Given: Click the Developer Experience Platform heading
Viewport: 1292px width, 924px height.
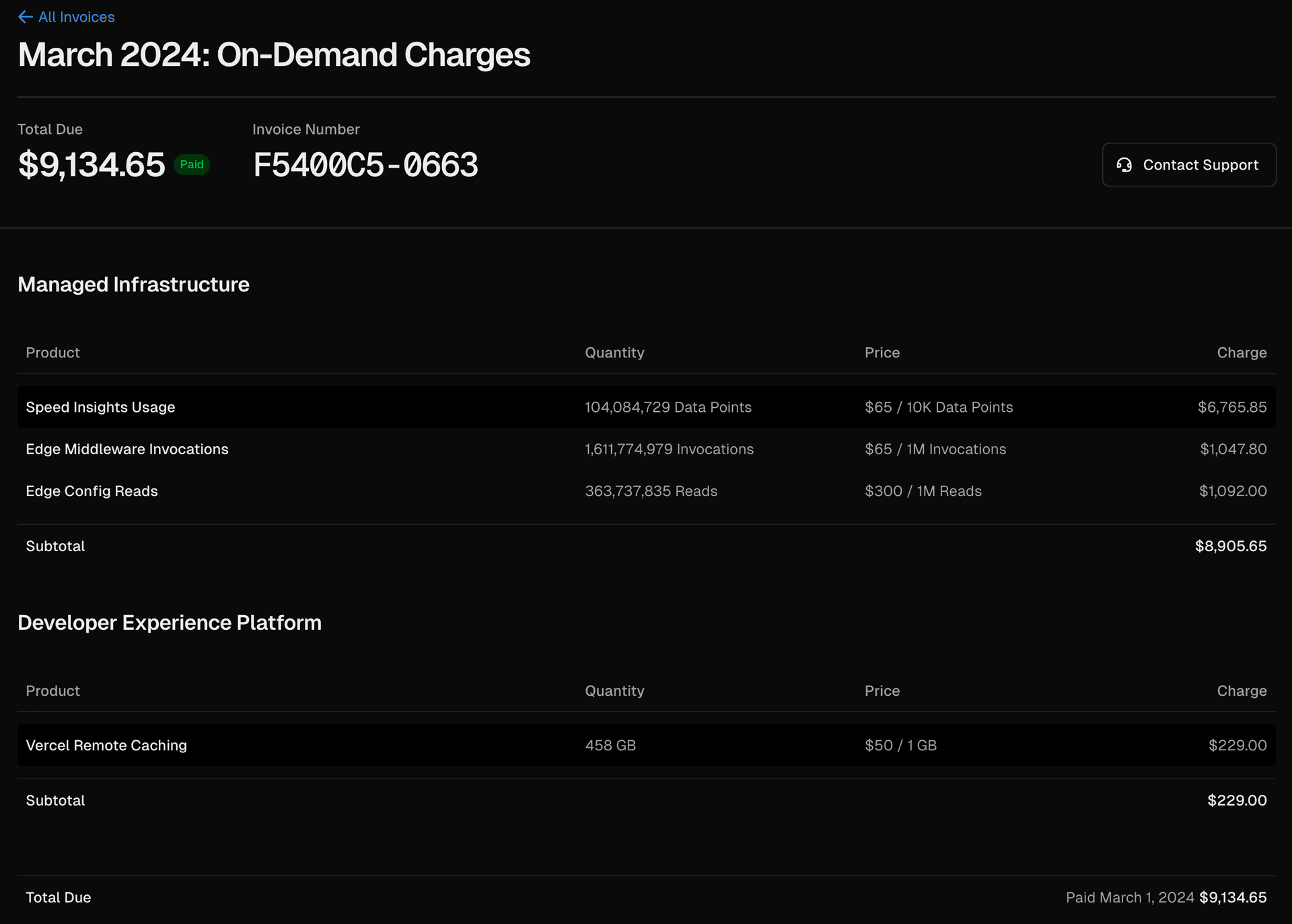Looking at the screenshot, I should pos(170,623).
